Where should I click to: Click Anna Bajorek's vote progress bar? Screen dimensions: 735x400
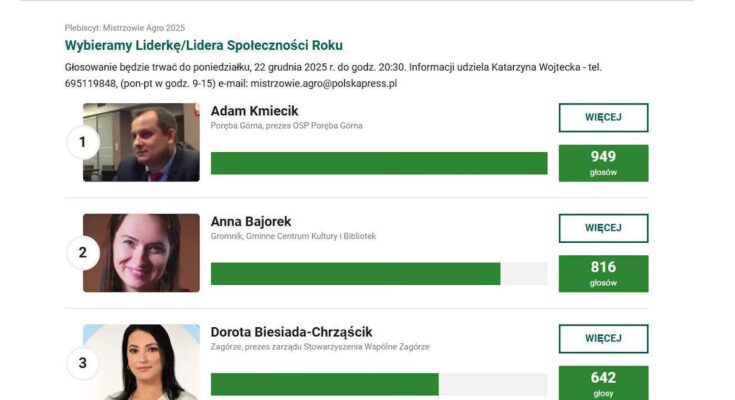coord(379,274)
